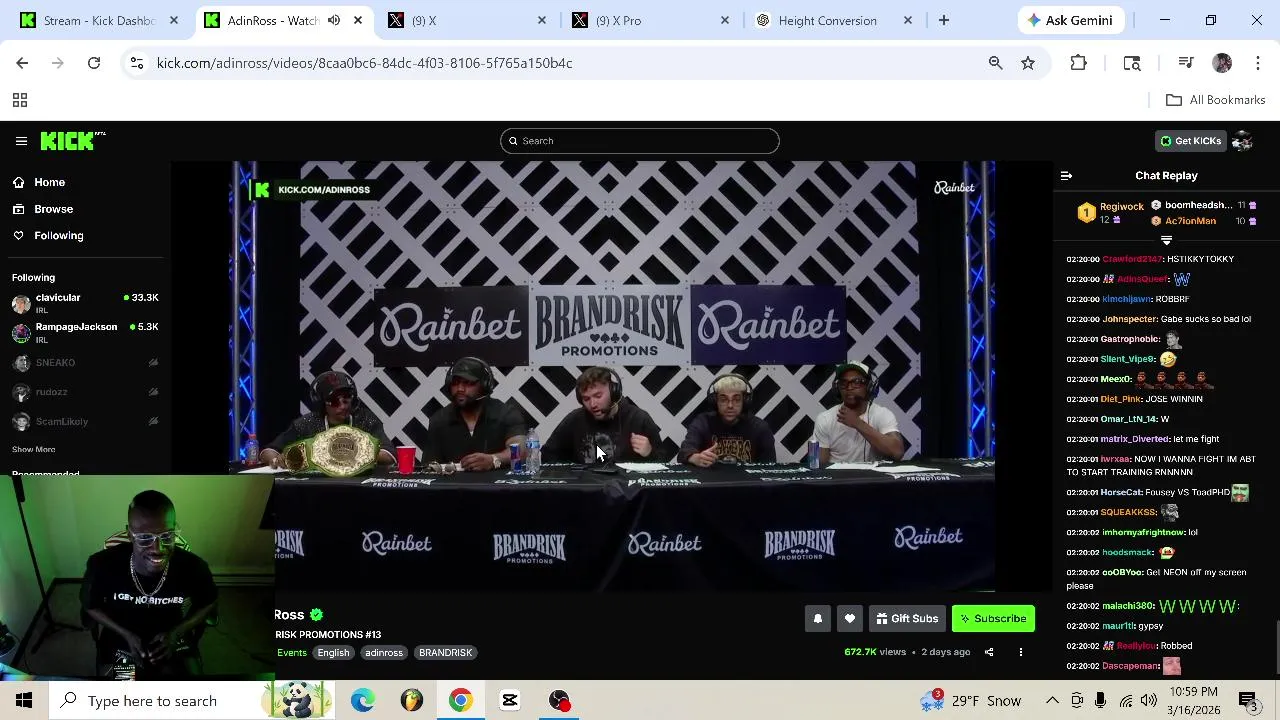1280x720 pixels.
Task: Click the Gift Subs button
Action: (x=906, y=619)
